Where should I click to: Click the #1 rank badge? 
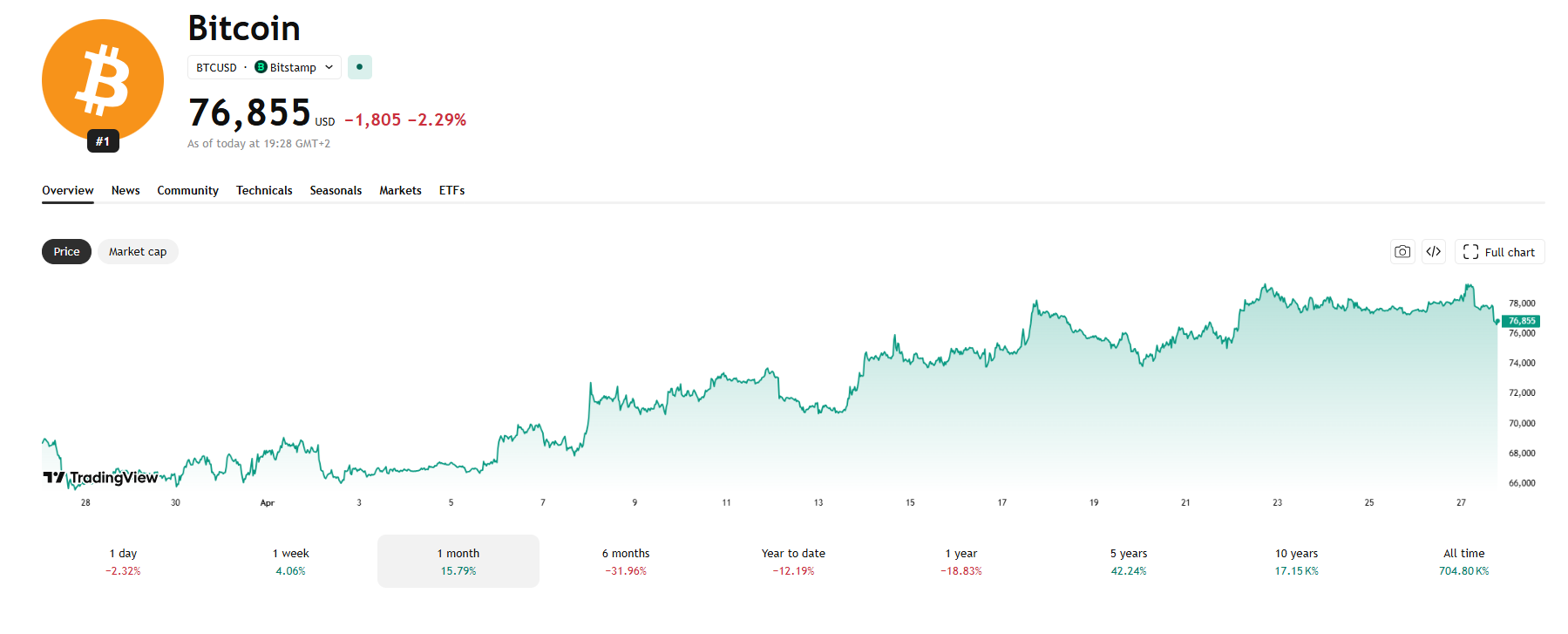click(103, 141)
